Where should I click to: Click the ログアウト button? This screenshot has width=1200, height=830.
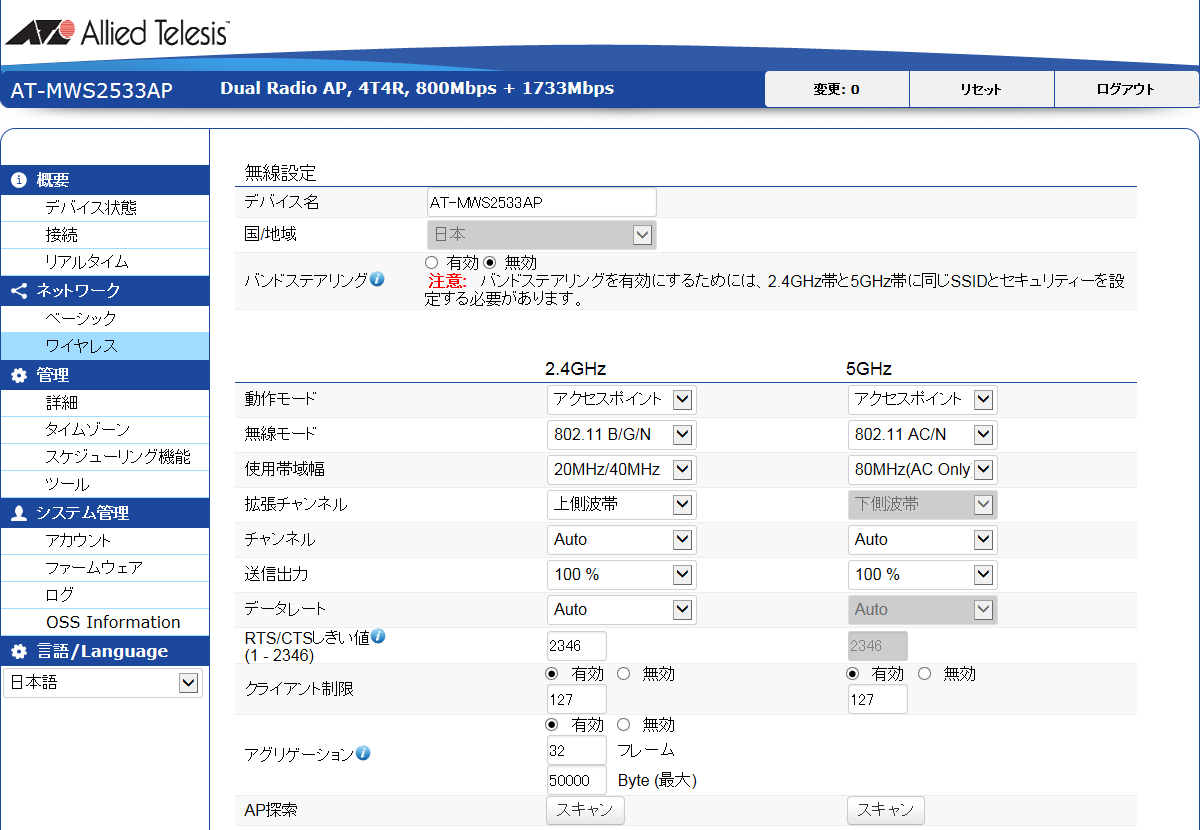pyautogui.click(x=1126, y=89)
